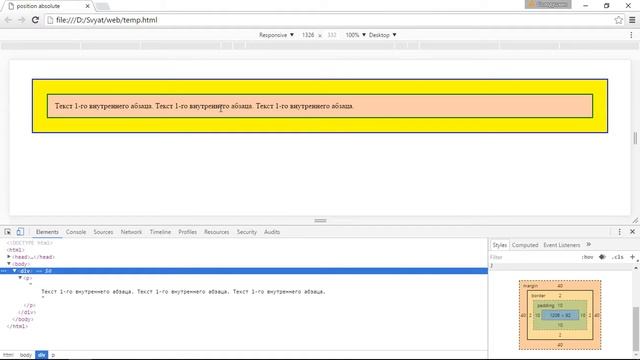Switch to the Audits tab
This screenshot has height=360, width=640.
pos(272,232)
